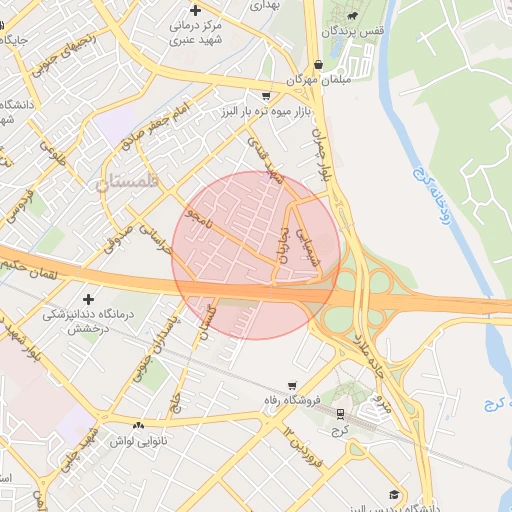Image resolution: width=512 pixels, height=512 pixels.
Task: Click the hospital cross icon above مرکز درمانی شهید عنبری
Action: pos(195,11)
